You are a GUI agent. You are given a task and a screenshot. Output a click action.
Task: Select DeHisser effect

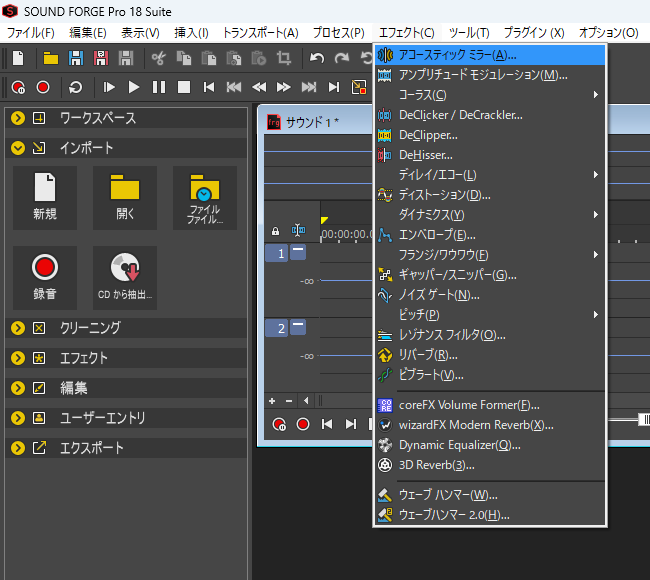[490, 155]
